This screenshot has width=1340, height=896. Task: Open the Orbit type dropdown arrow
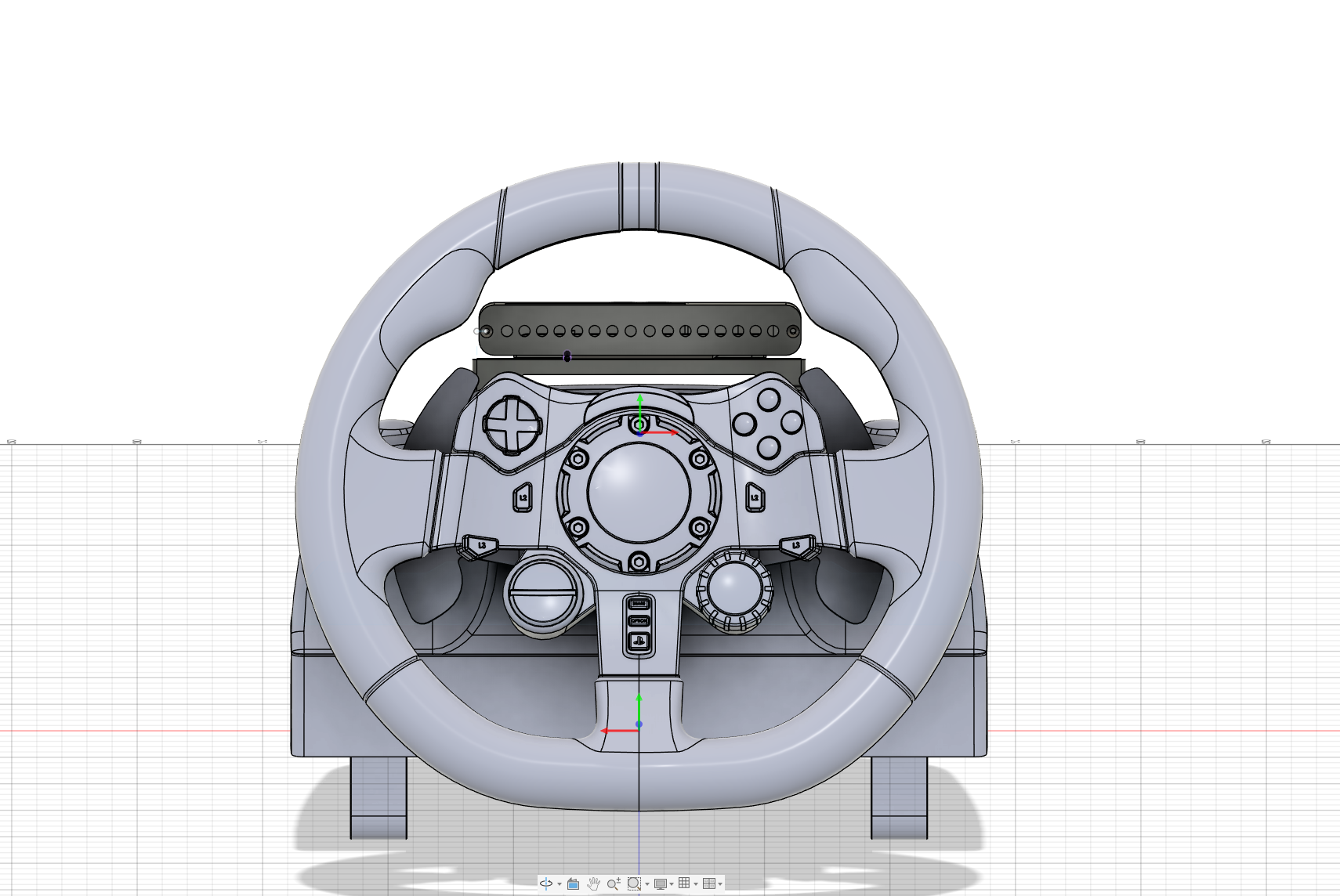(x=560, y=884)
